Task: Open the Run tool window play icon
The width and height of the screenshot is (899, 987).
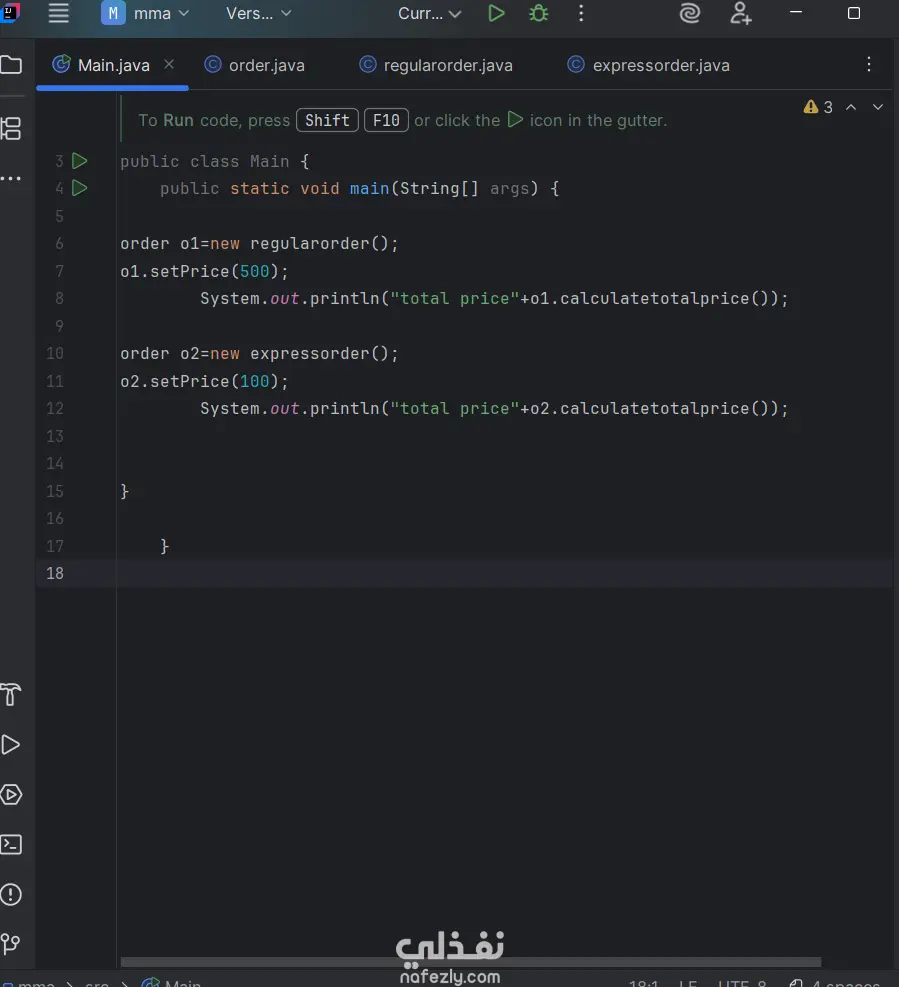Action: point(11,745)
